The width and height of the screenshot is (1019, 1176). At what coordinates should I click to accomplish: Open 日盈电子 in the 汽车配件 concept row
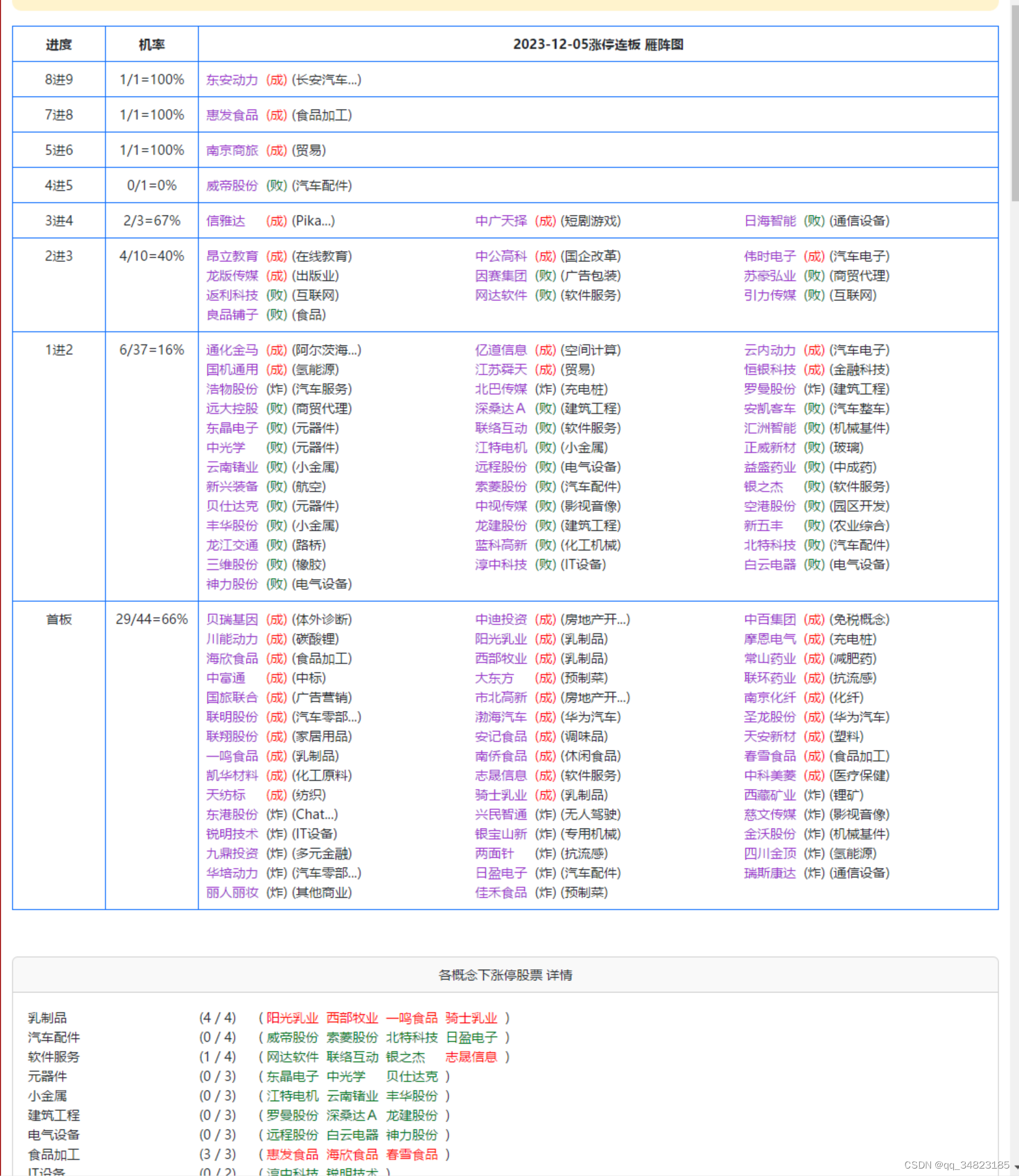[x=471, y=1037]
